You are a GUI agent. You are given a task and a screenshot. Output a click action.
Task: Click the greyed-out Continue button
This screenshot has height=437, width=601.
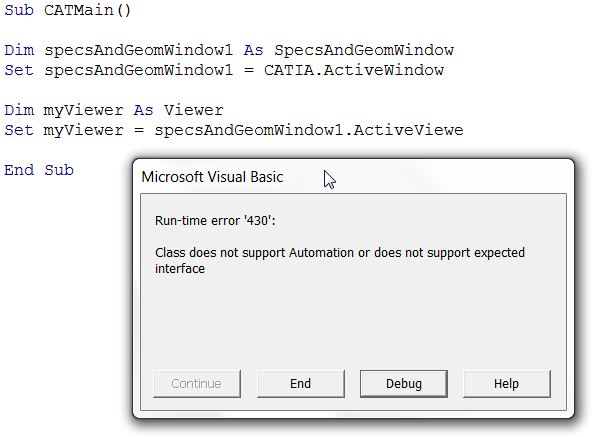point(197,384)
